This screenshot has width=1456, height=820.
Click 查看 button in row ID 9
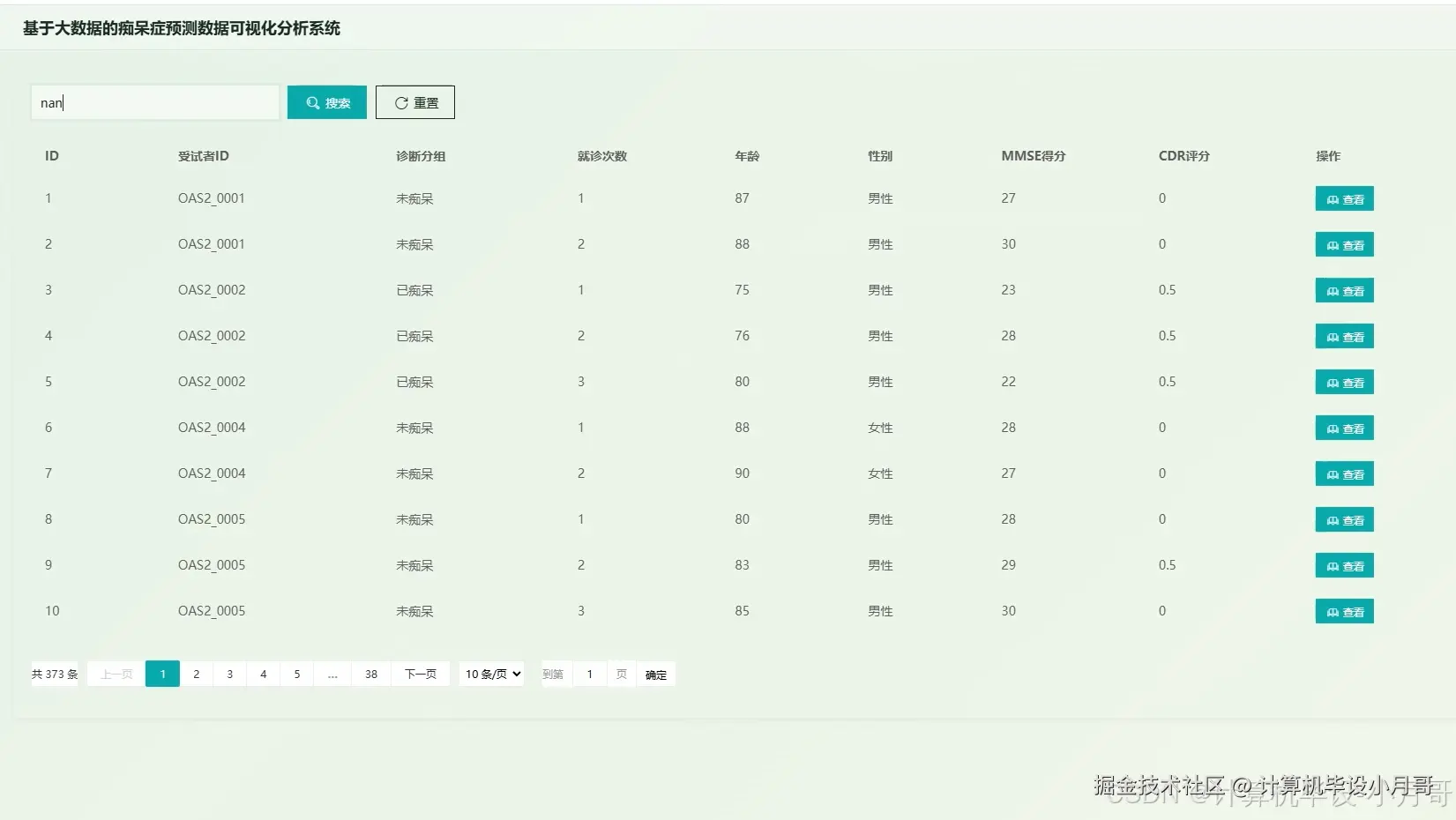click(1345, 566)
